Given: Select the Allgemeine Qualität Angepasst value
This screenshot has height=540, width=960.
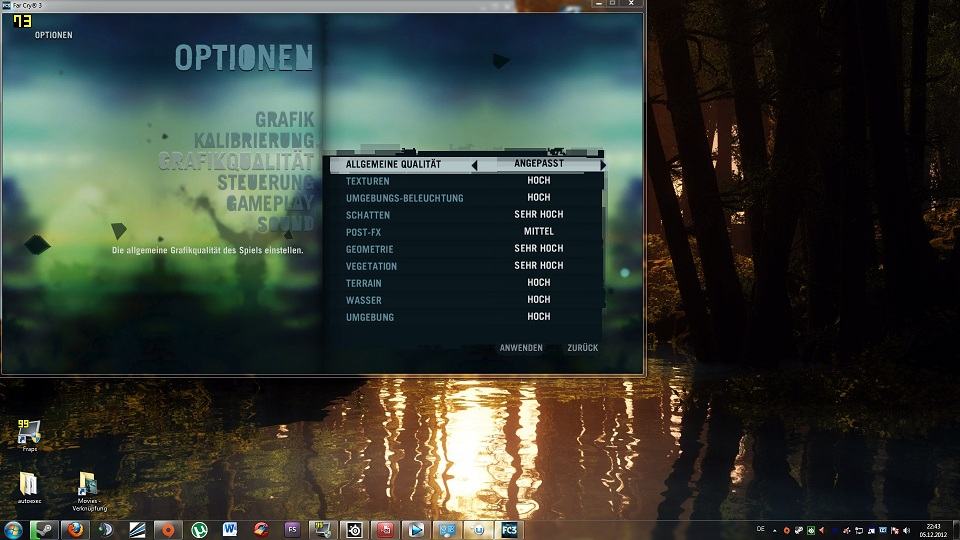Looking at the screenshot, I should [539, 163].
